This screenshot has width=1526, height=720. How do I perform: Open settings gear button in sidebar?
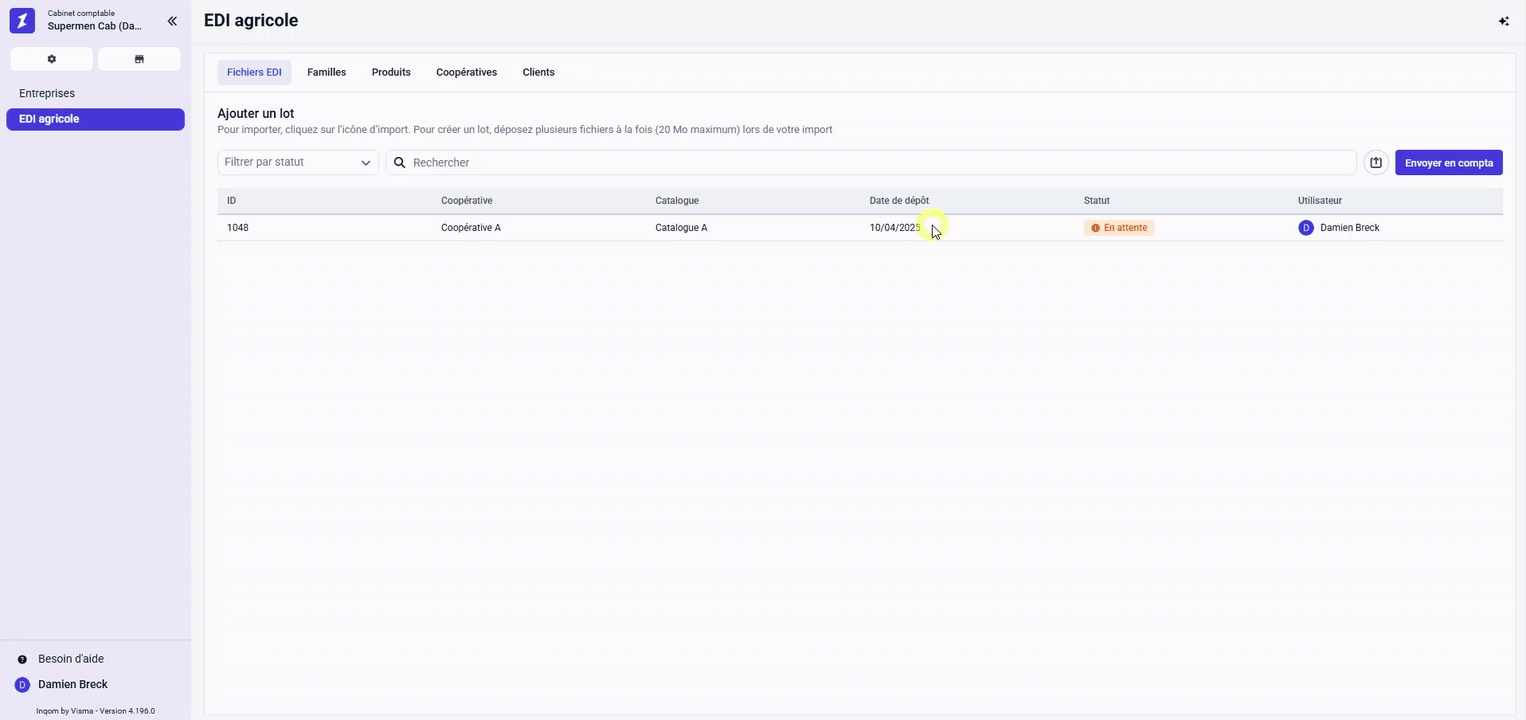[x=52, y=59]
